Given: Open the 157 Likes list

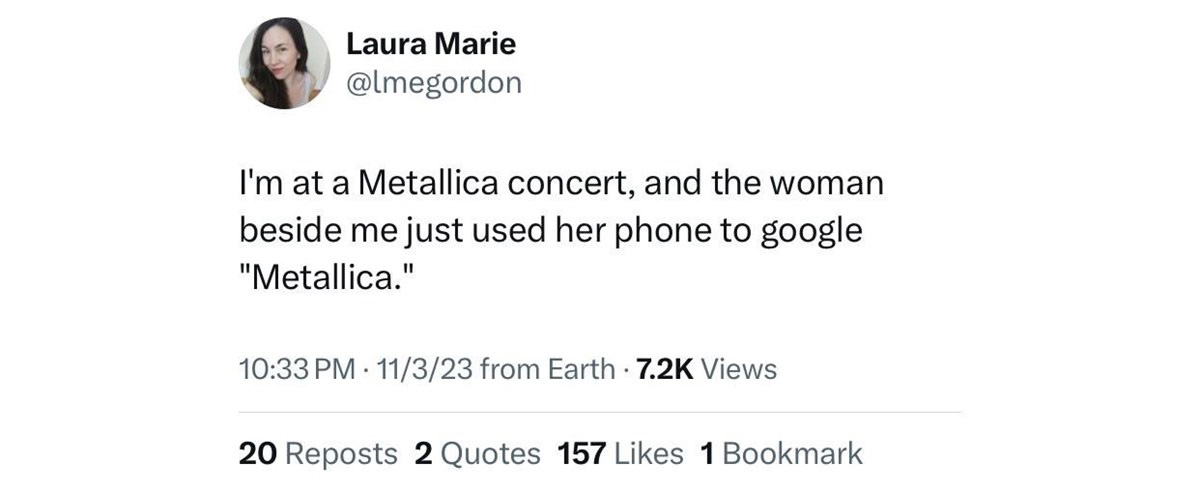Looking at the screenshot, I should click(620, 454).
